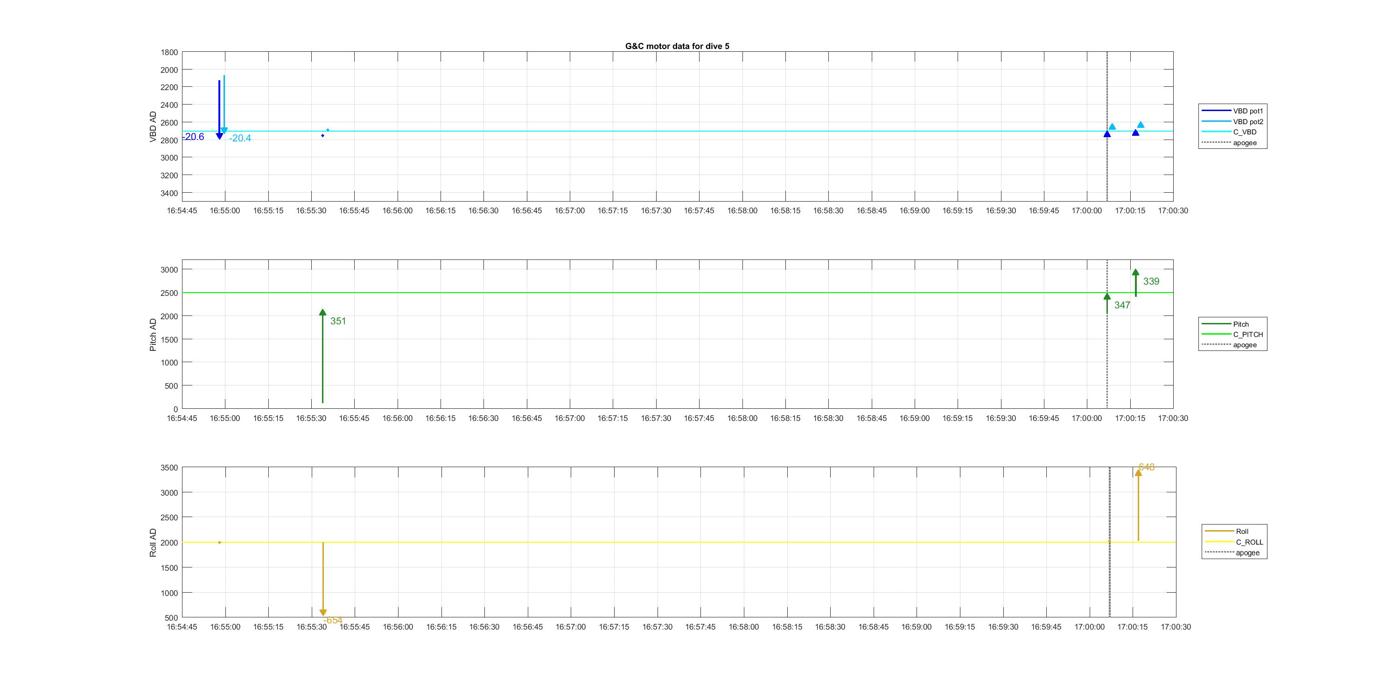The image size is (1400, 693).
Task: Select the 'Roll AD' y-axis label
Action: (x=154, y=543)
